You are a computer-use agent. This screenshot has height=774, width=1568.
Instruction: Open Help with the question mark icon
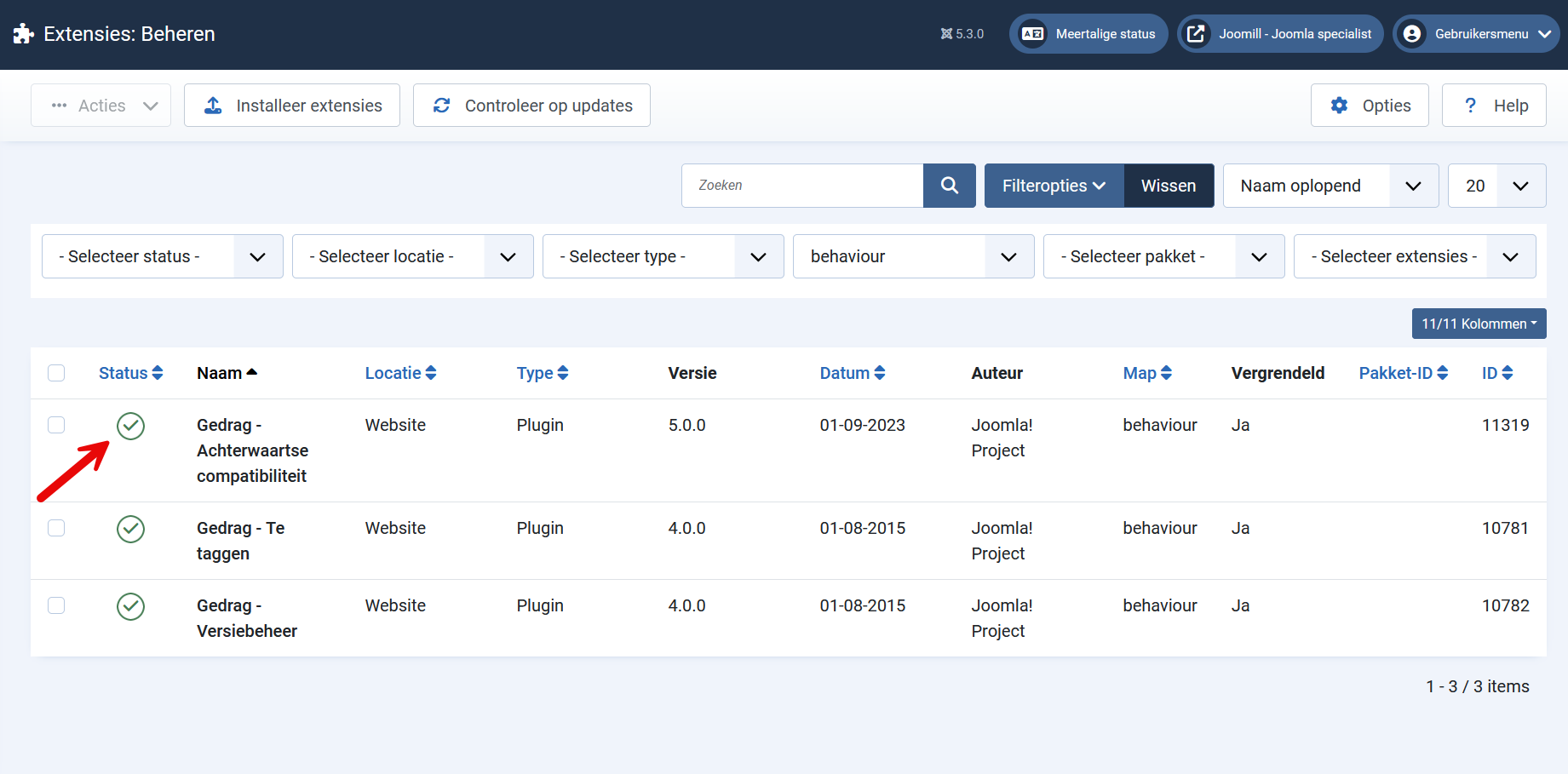pos(1470,106)
